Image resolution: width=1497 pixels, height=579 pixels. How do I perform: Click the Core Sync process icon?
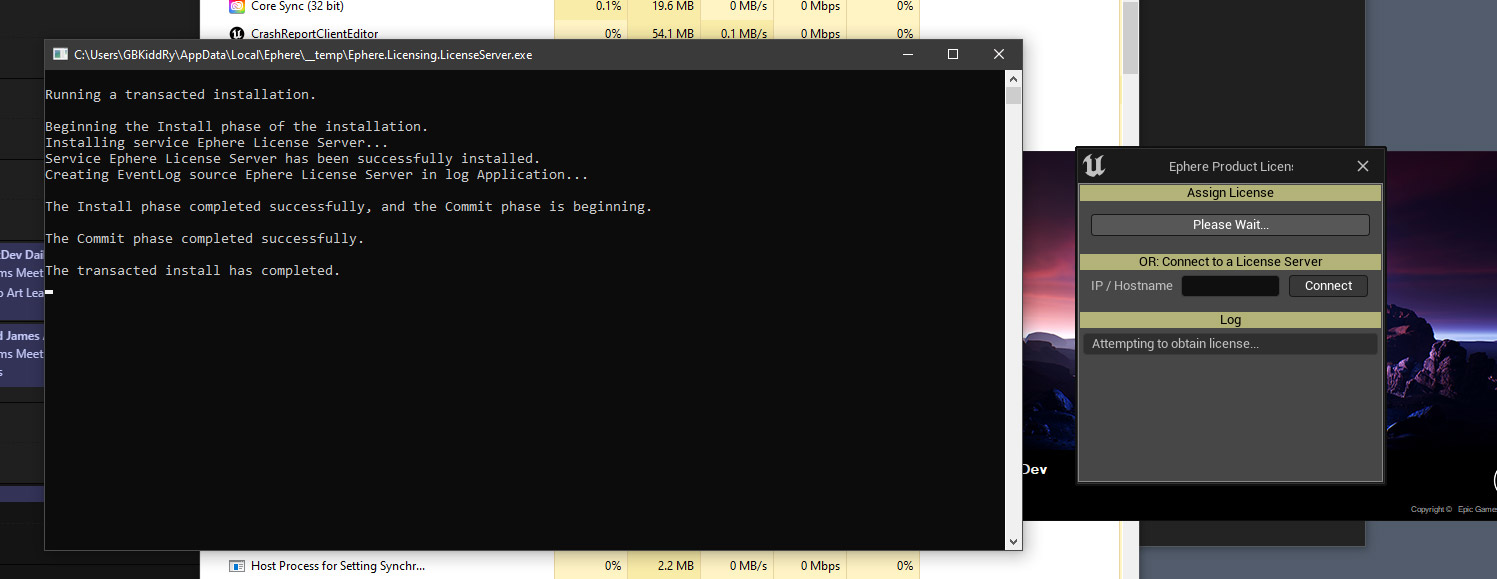pos(237,6)
